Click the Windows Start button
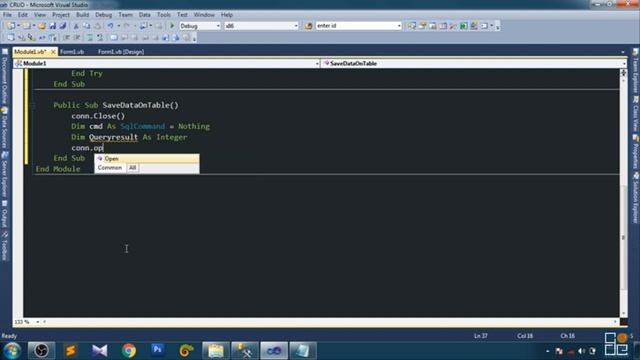This screenshot has height=360, width=640. pyautogui.click(x=12, y=351)
